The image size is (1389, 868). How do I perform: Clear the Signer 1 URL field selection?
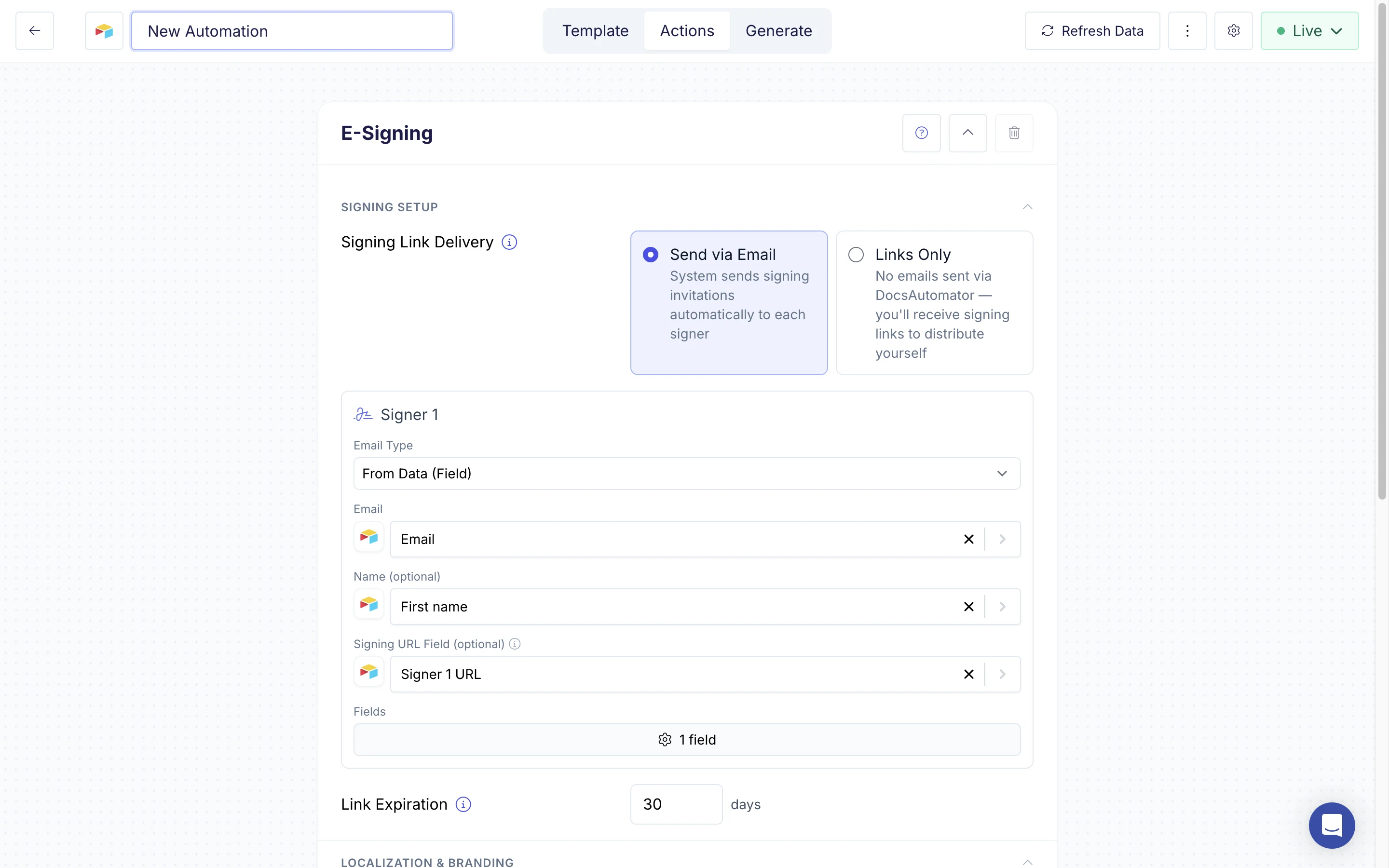(x=969, y=674)
